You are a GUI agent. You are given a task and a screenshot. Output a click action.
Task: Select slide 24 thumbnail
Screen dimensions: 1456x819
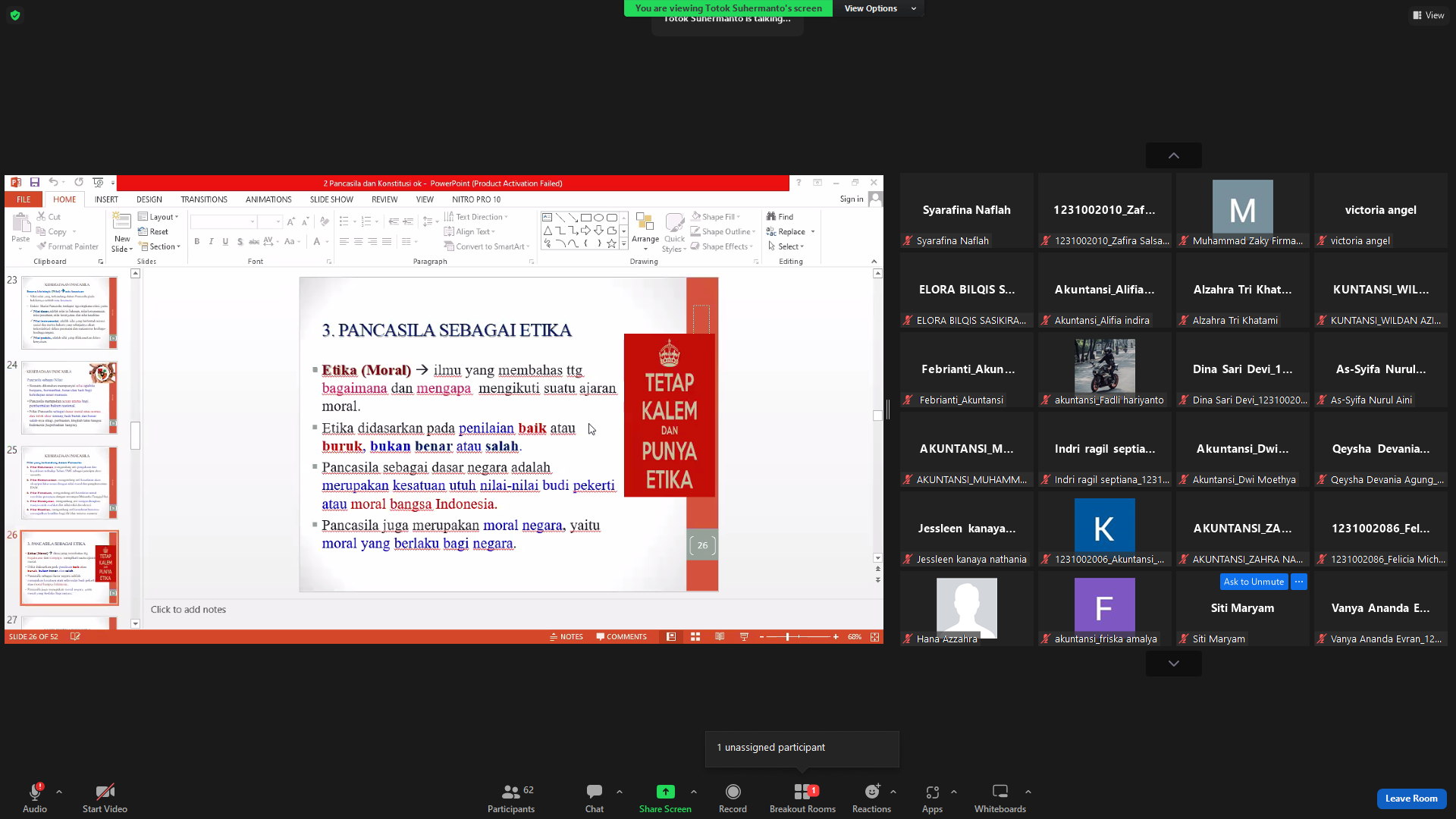(x=69, y=397)
